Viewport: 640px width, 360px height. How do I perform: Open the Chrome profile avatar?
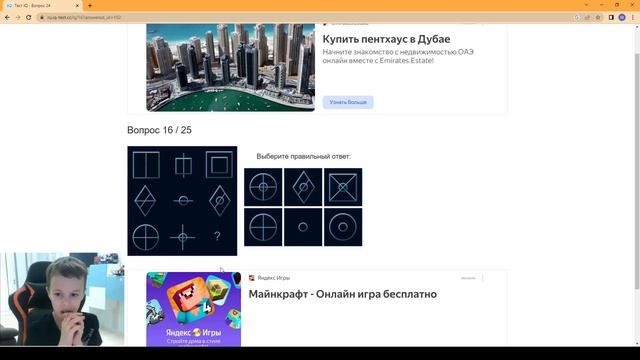point(622,18)
